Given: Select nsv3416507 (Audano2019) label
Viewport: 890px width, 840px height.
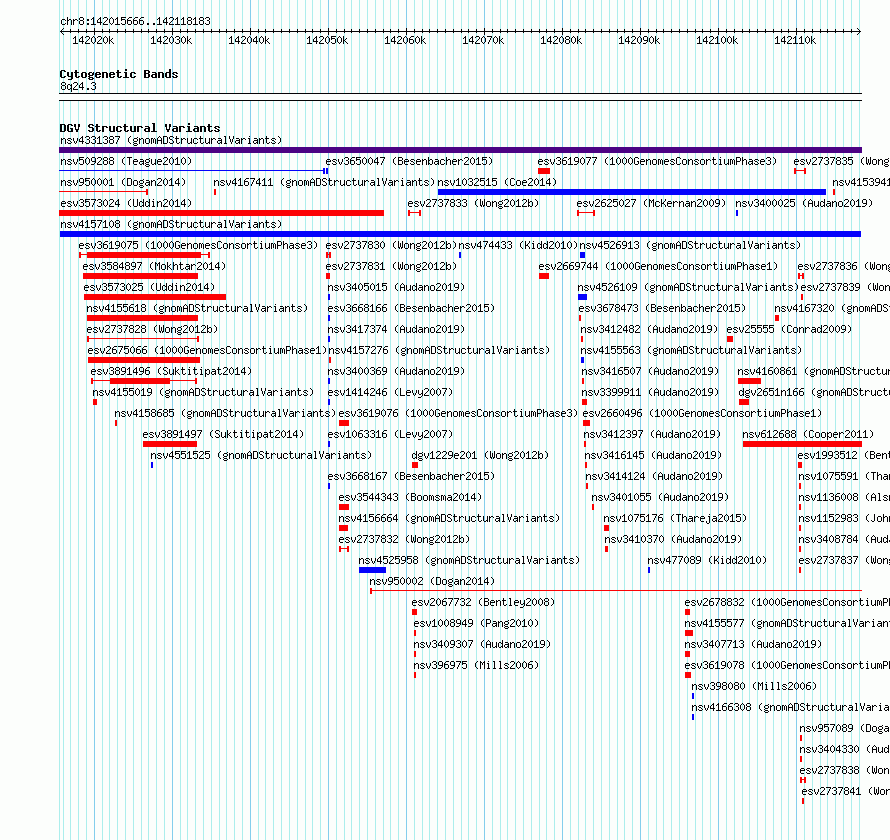Looking at the screenshot, I should [x=650, y=371].
